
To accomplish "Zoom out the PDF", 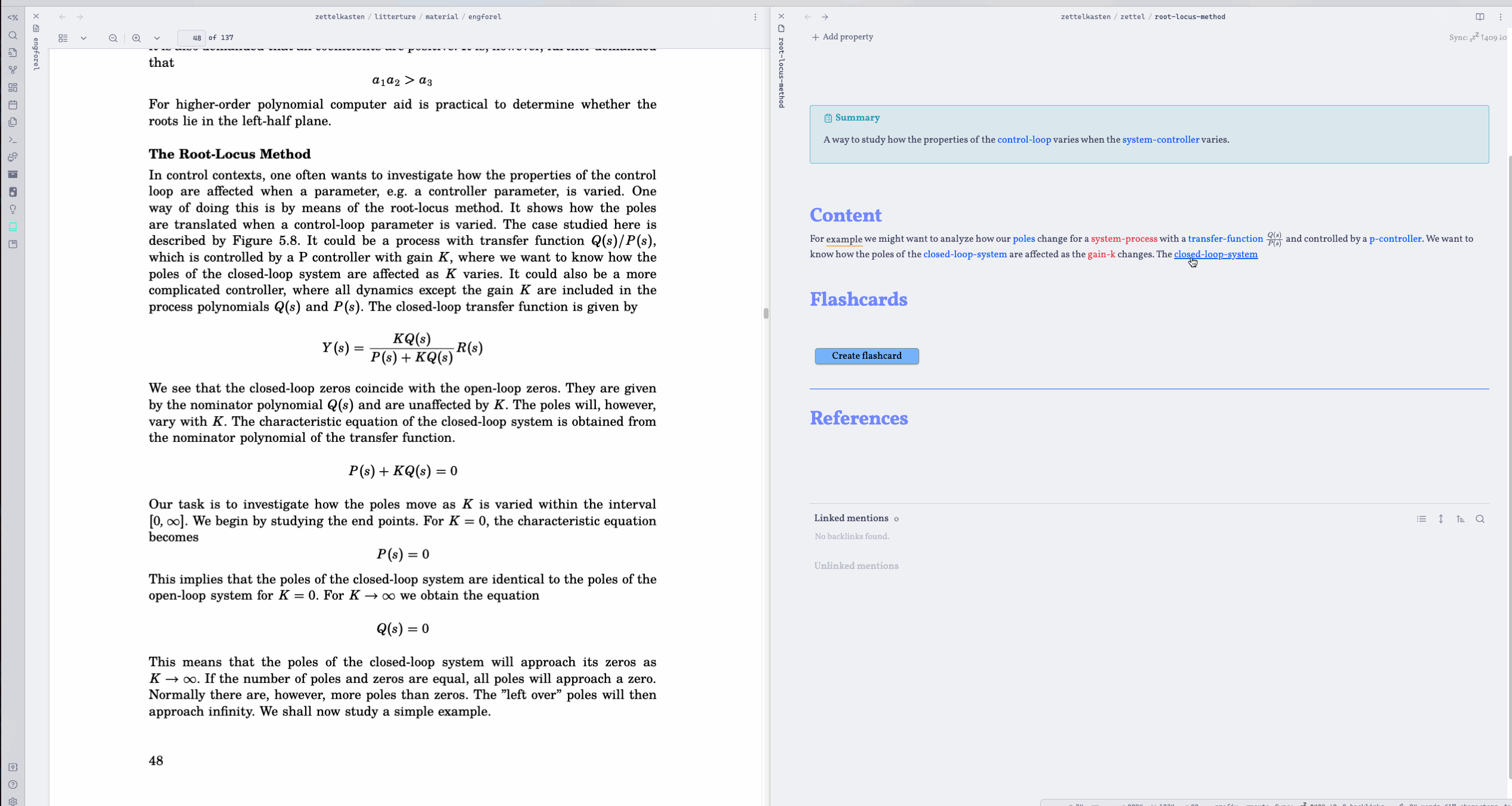I will pyautogui.click(x=113, y=38).
